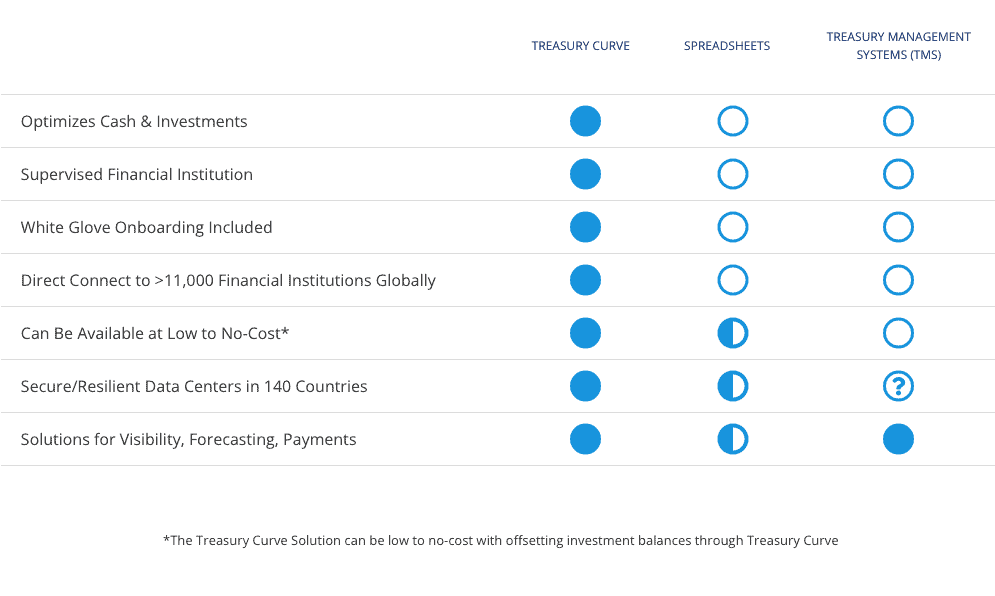The width and height of the screenshot is (995, 596).
Task: Click the half-filled Spreadsheets circle in Solutions for Visibility row
Action: (732, 439)
